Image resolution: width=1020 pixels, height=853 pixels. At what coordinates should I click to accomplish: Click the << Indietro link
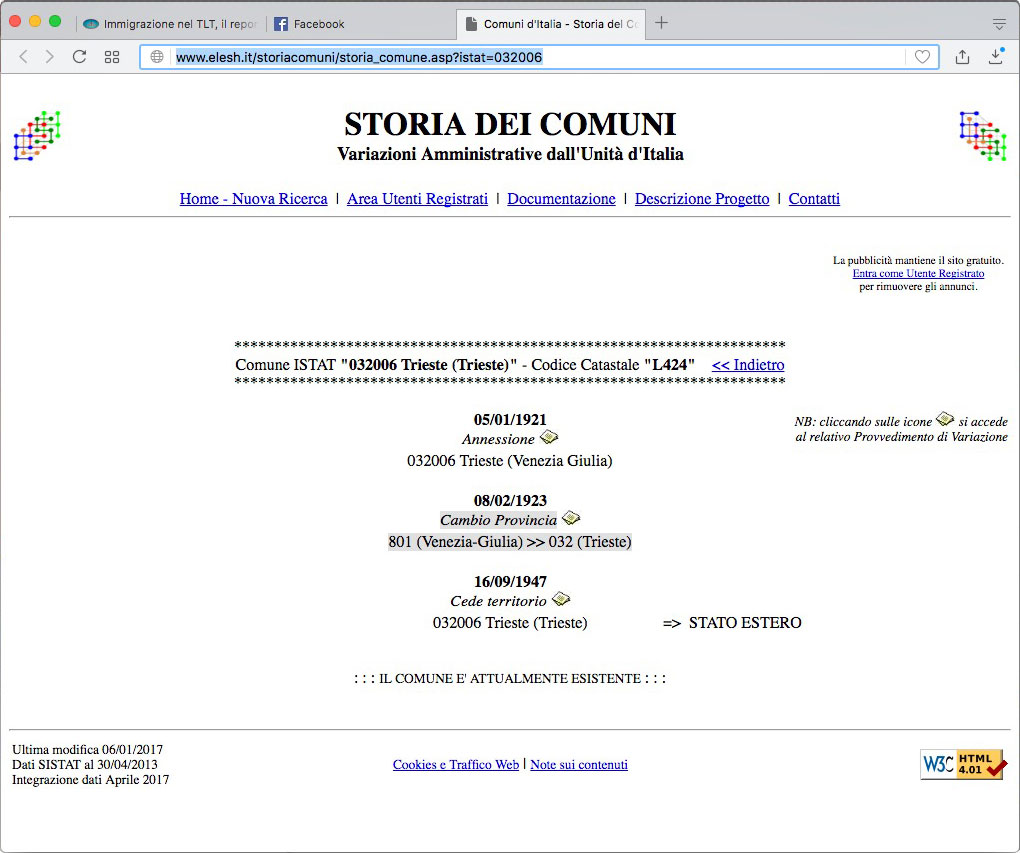pos(747,365)
